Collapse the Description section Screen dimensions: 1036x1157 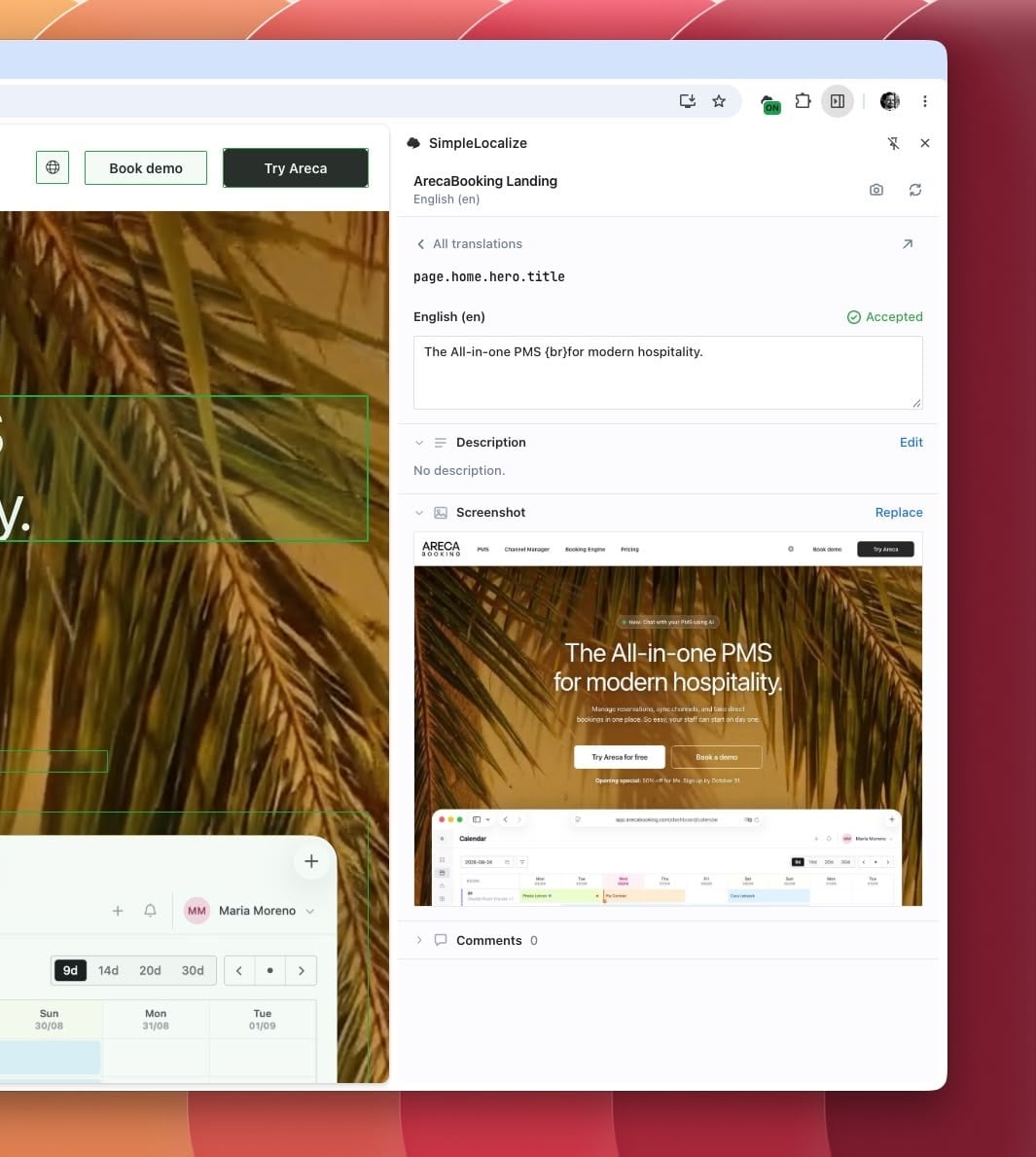tap(419, 443)
